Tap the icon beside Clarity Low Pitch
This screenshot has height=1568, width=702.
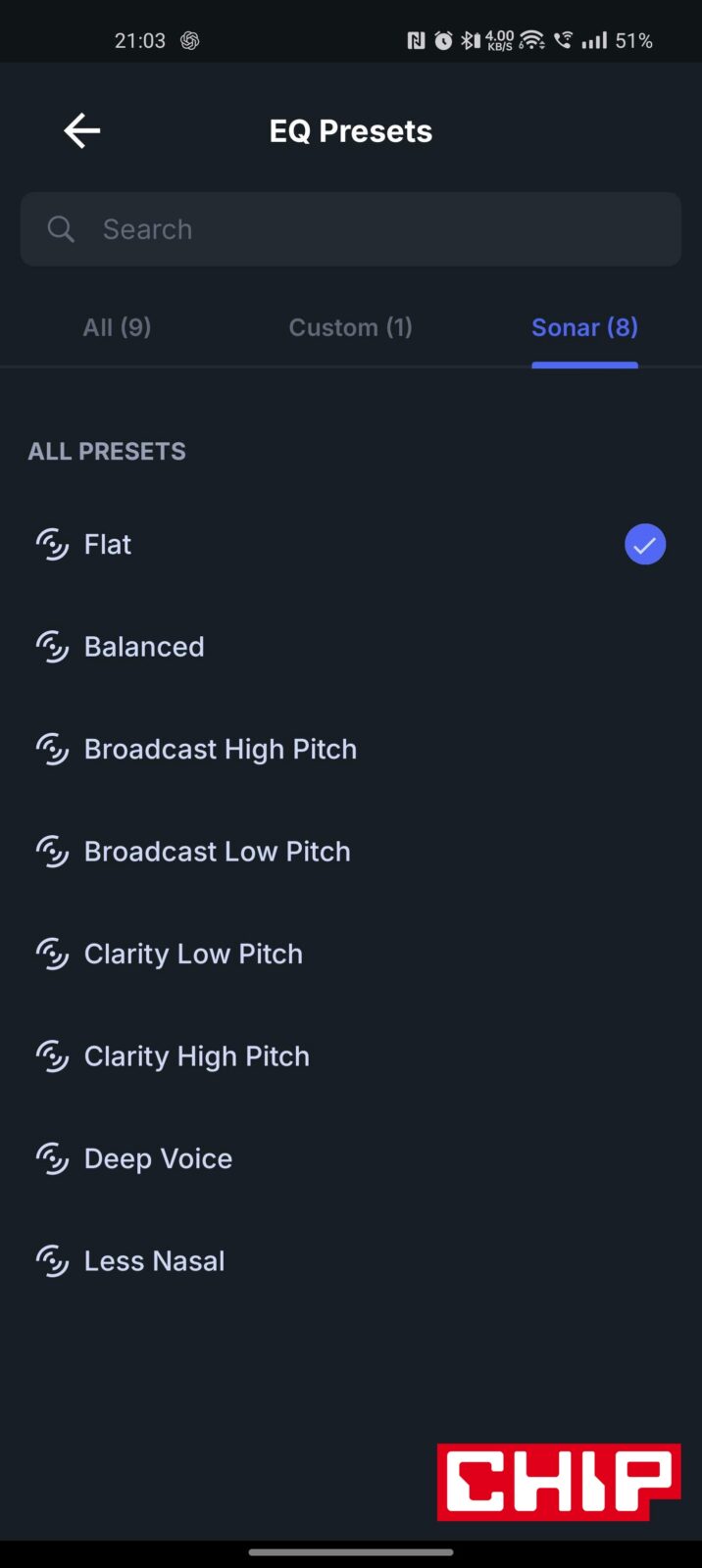(53, 954)
